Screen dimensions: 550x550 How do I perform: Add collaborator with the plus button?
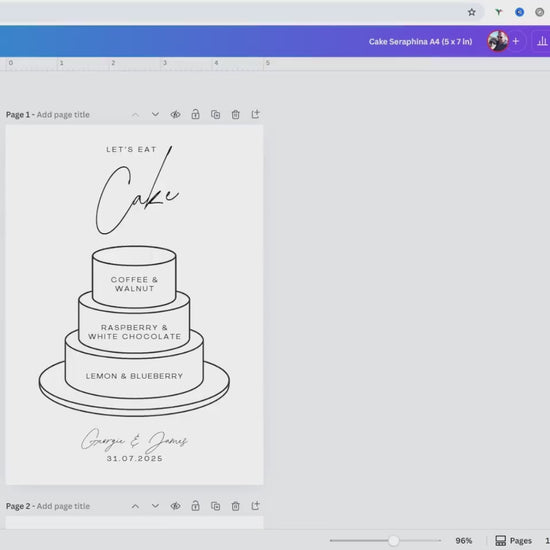516,41
